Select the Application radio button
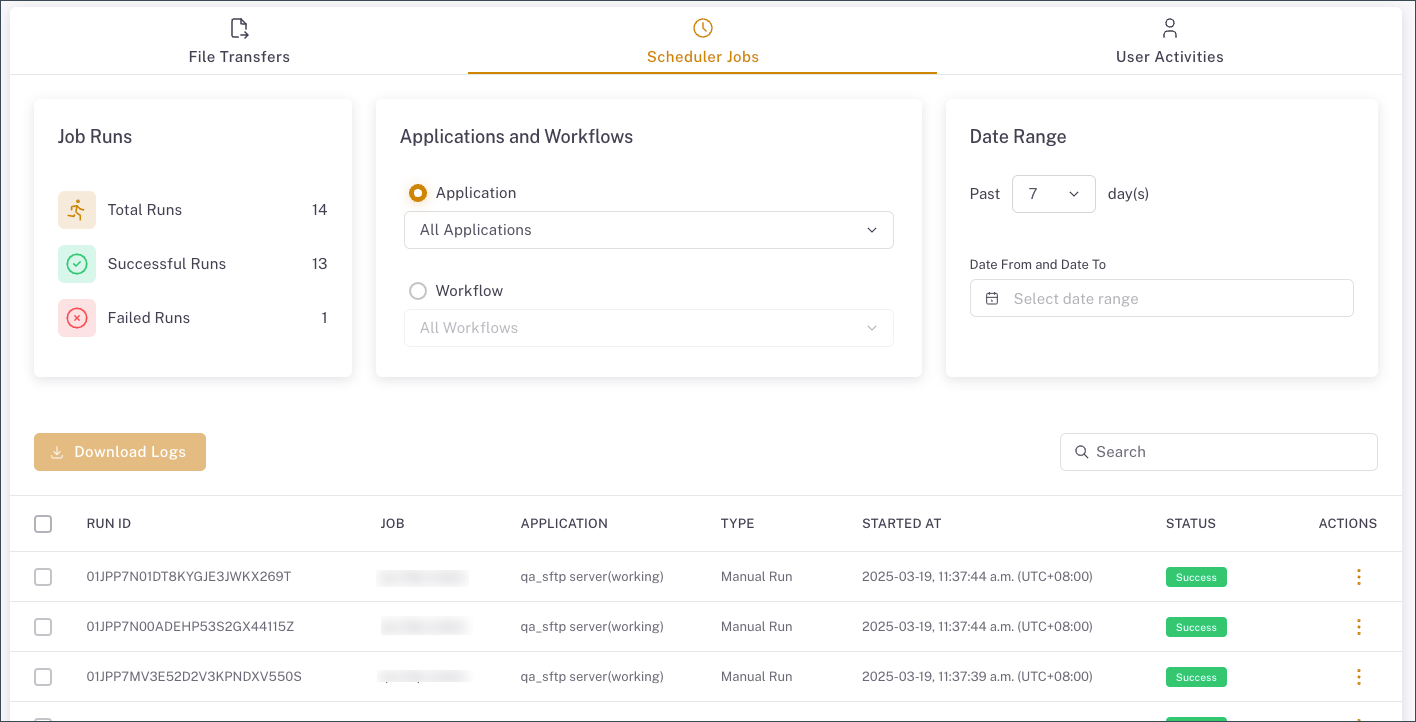Screen dimensions: 1416x722 pos(418,193)
